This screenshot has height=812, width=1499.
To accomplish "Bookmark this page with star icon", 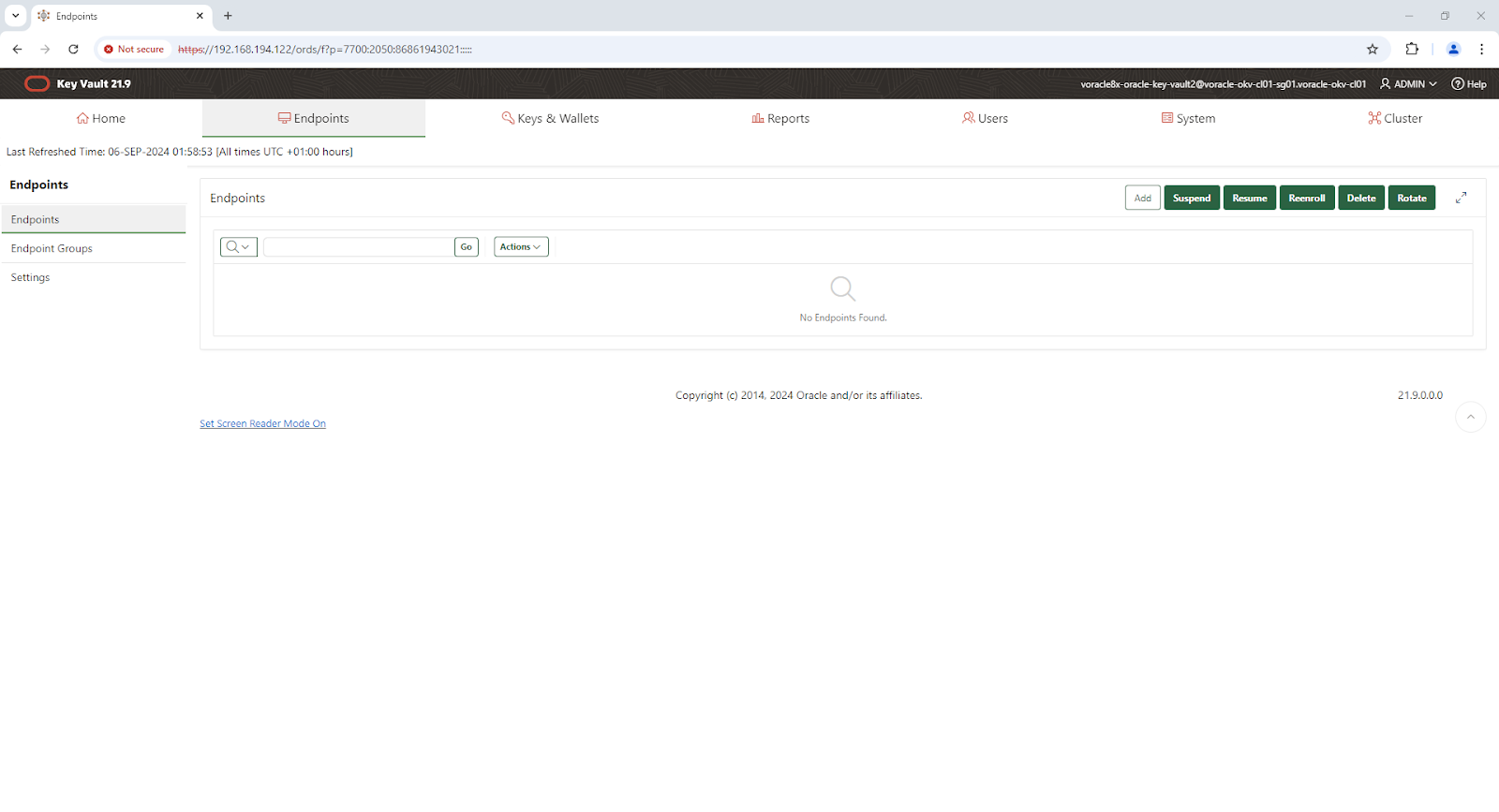I will coord(1373,49).
